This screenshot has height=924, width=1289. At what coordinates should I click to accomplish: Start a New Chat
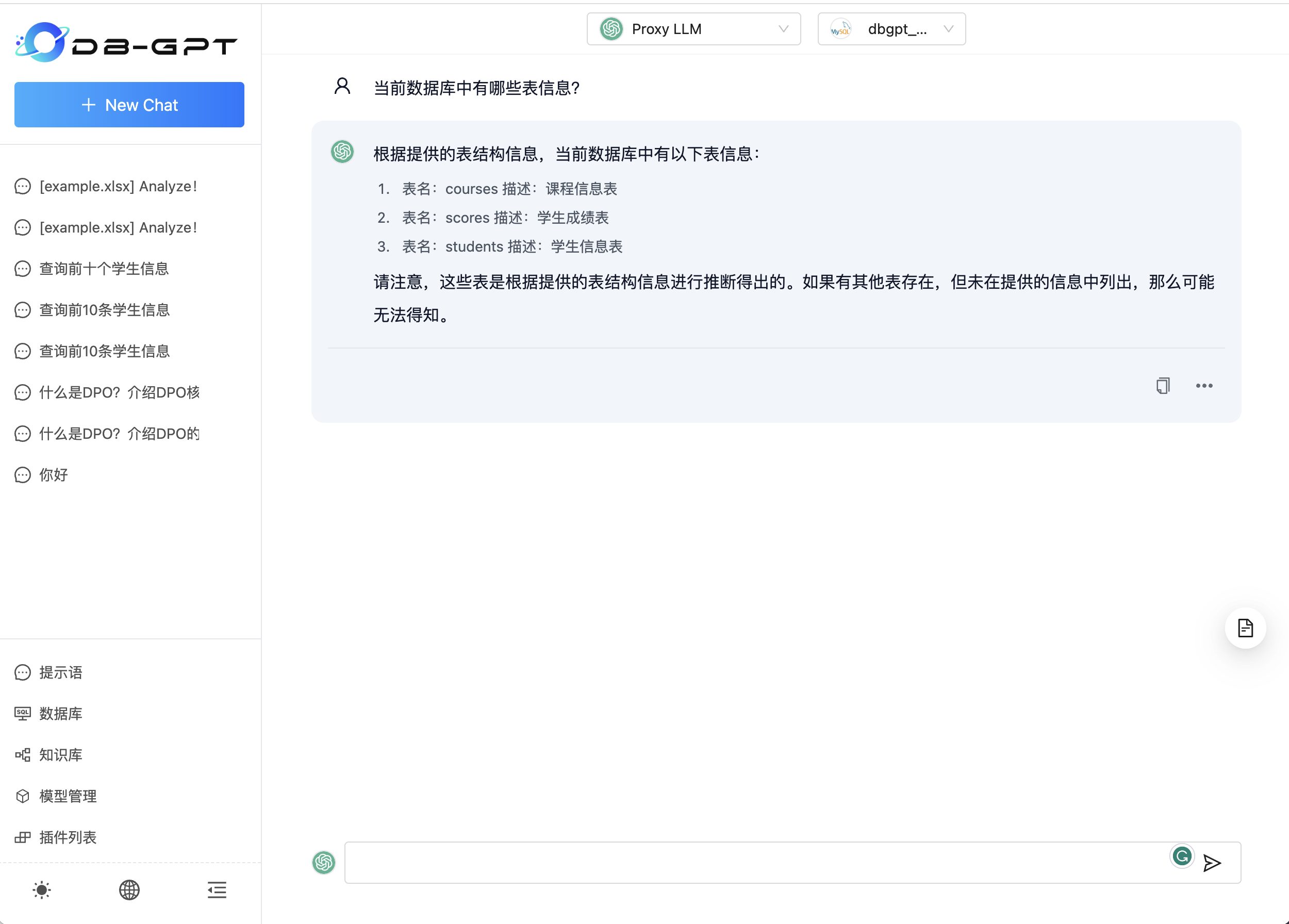[129, 105]
